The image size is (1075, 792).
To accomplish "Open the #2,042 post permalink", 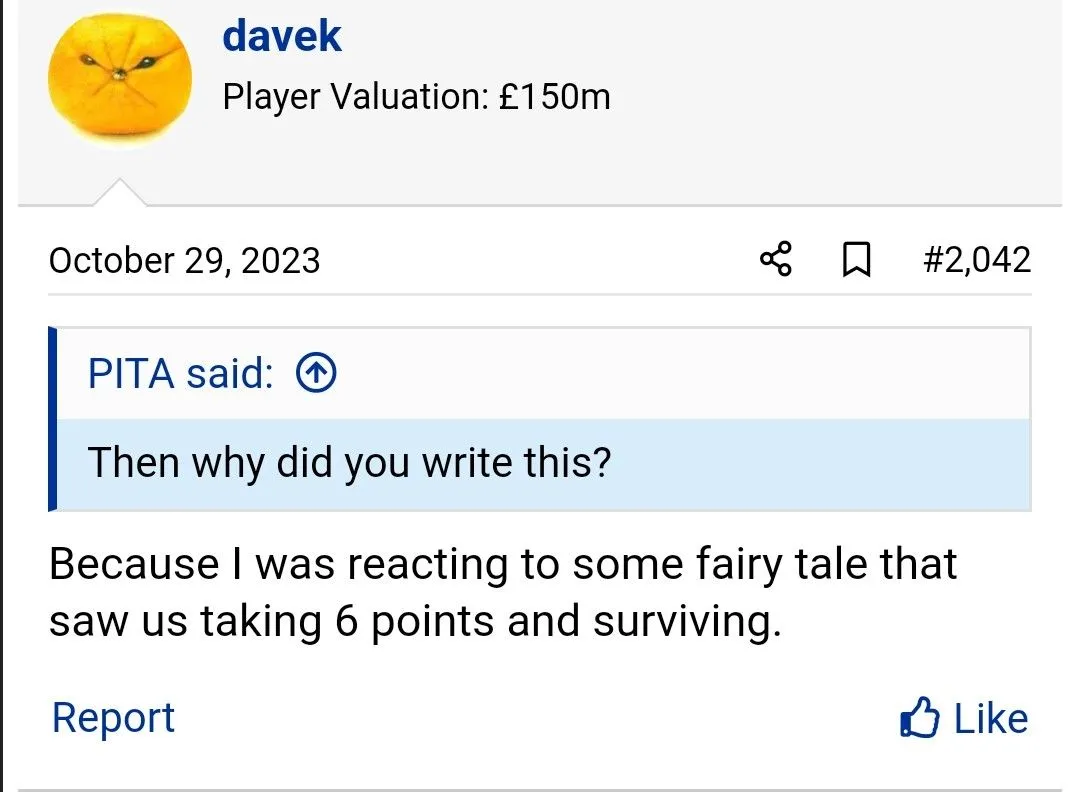I will [x=976, y=260].
